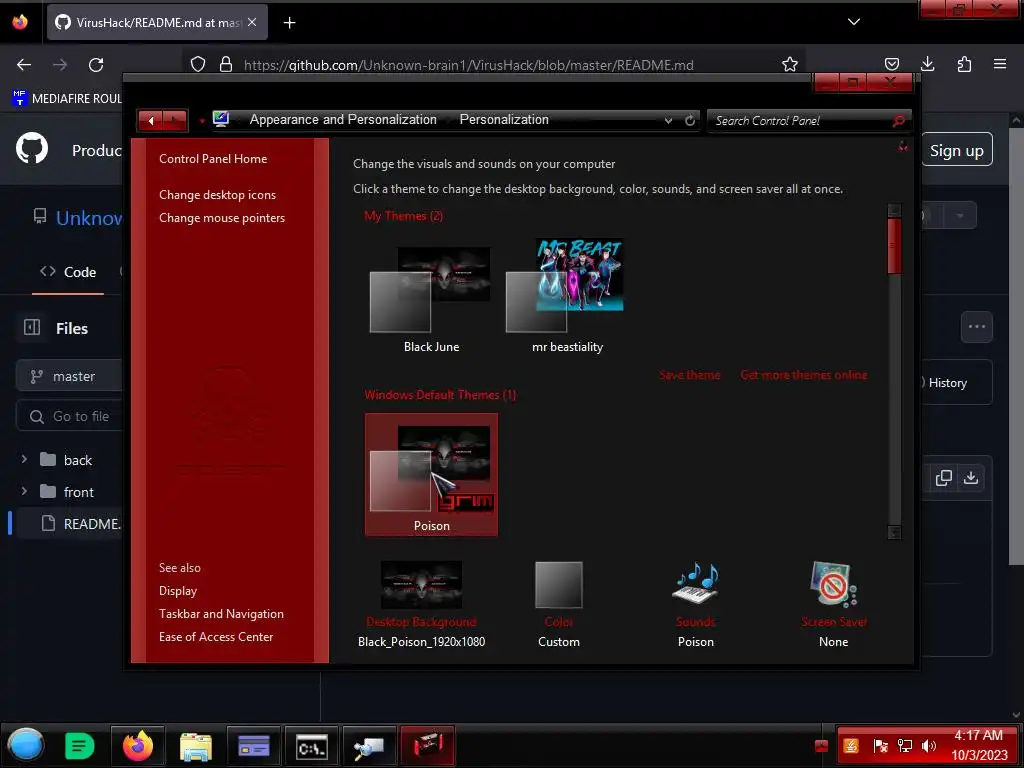This screenshot has width=1024, height=768.
Task: Copy raw file icon on GitHub
Action: [943, 478]
